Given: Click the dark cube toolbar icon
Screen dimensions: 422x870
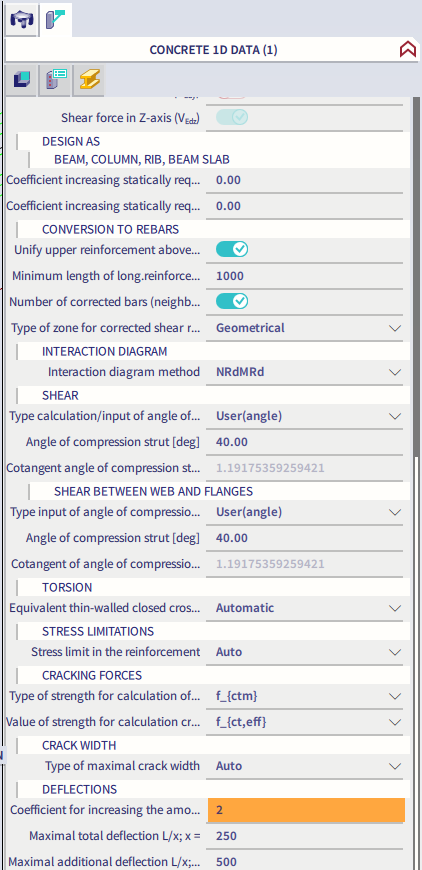Looking at the screenshot, I should [23, 80].
